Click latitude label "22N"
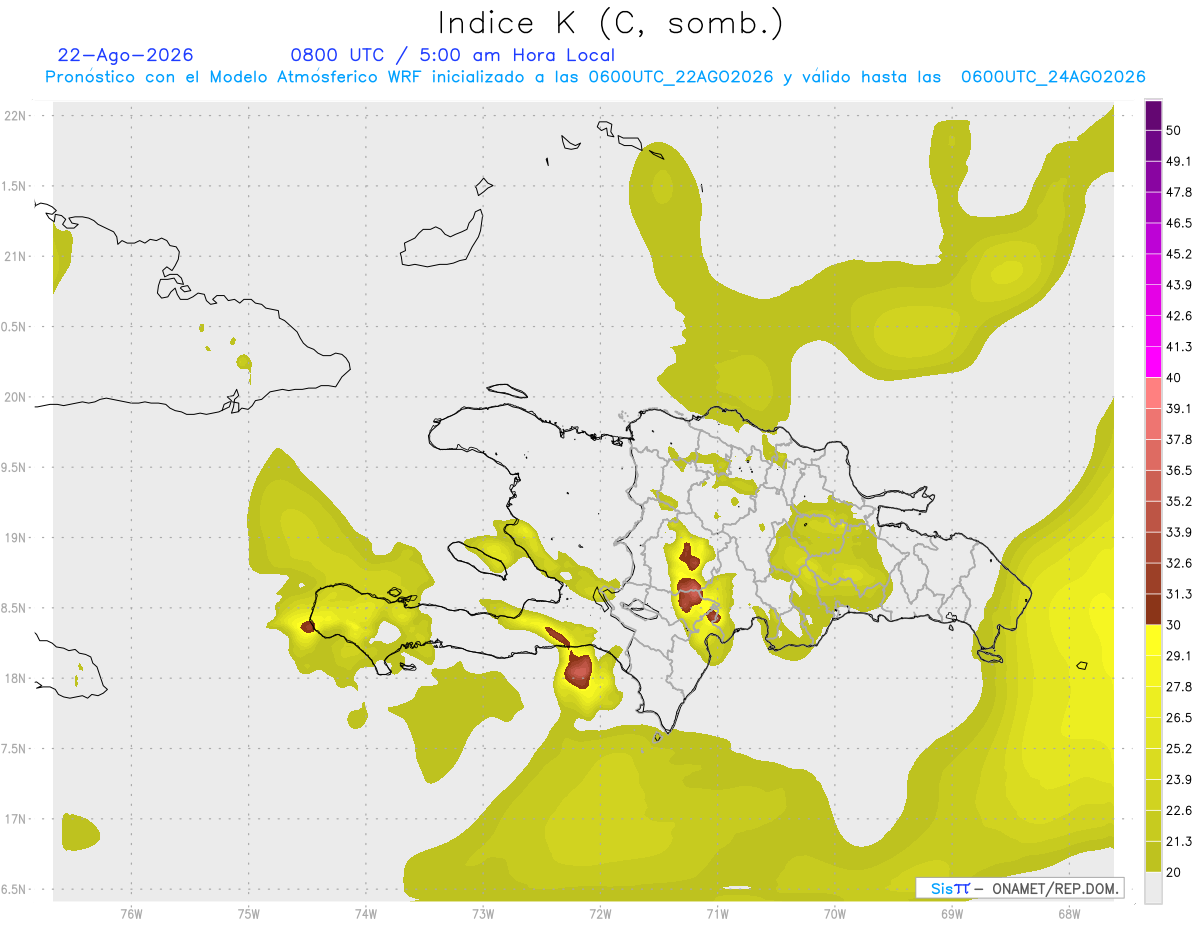1200x927 pixels. point(15,115)
